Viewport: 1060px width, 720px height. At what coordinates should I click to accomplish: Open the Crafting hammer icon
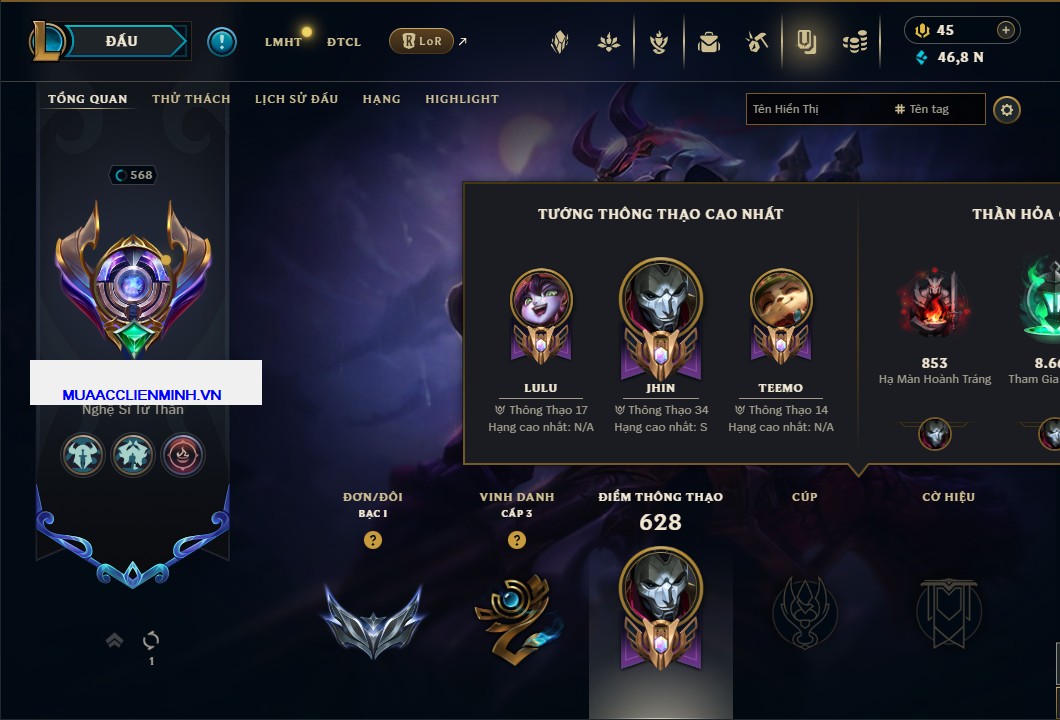click(x=756, y=43)
